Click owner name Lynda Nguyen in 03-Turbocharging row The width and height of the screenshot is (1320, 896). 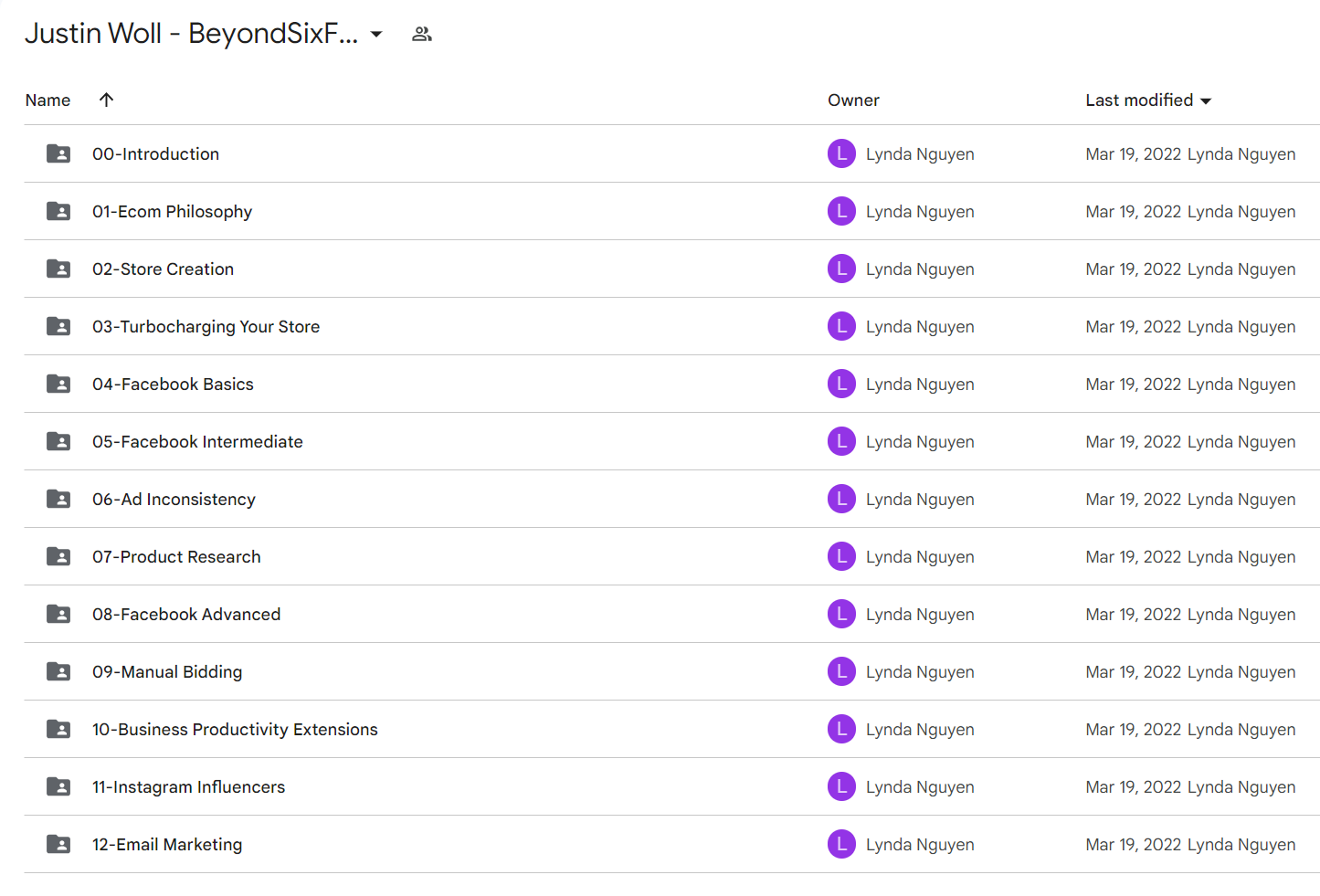click(x=920, y=327)
